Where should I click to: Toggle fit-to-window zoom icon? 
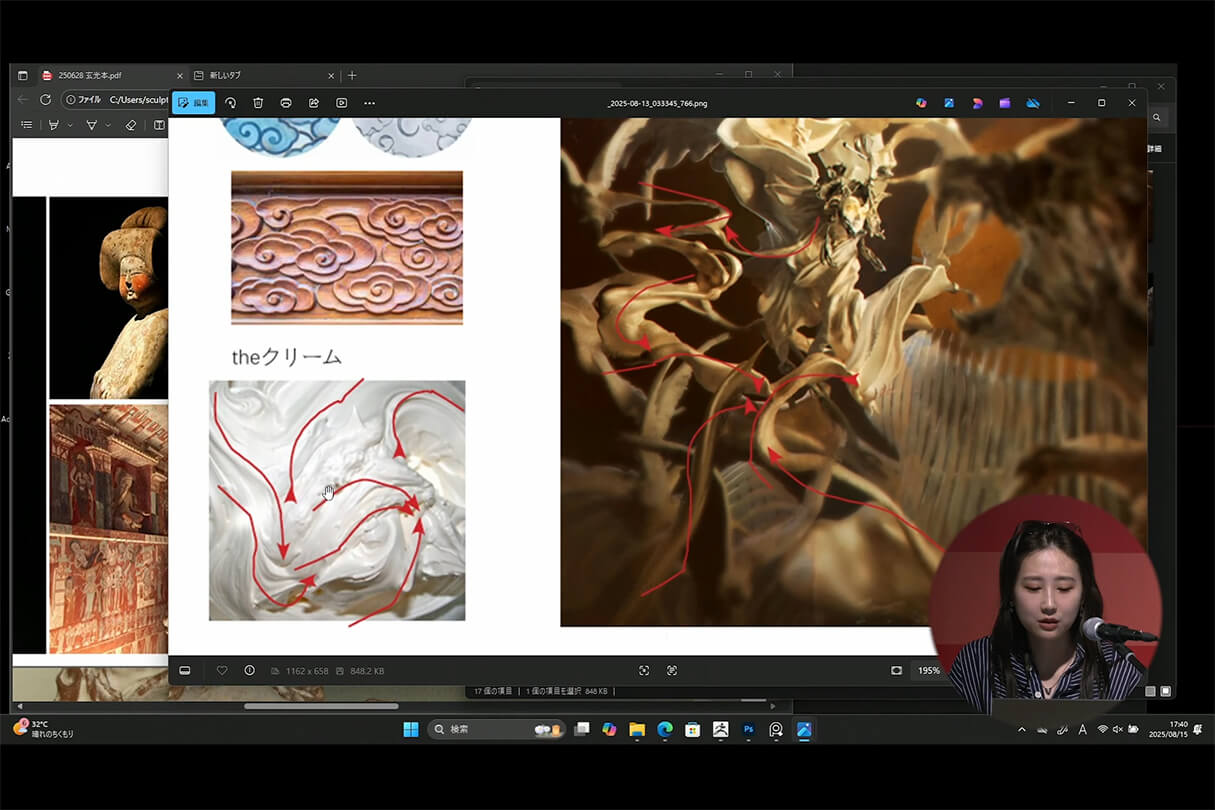[896, 670]
